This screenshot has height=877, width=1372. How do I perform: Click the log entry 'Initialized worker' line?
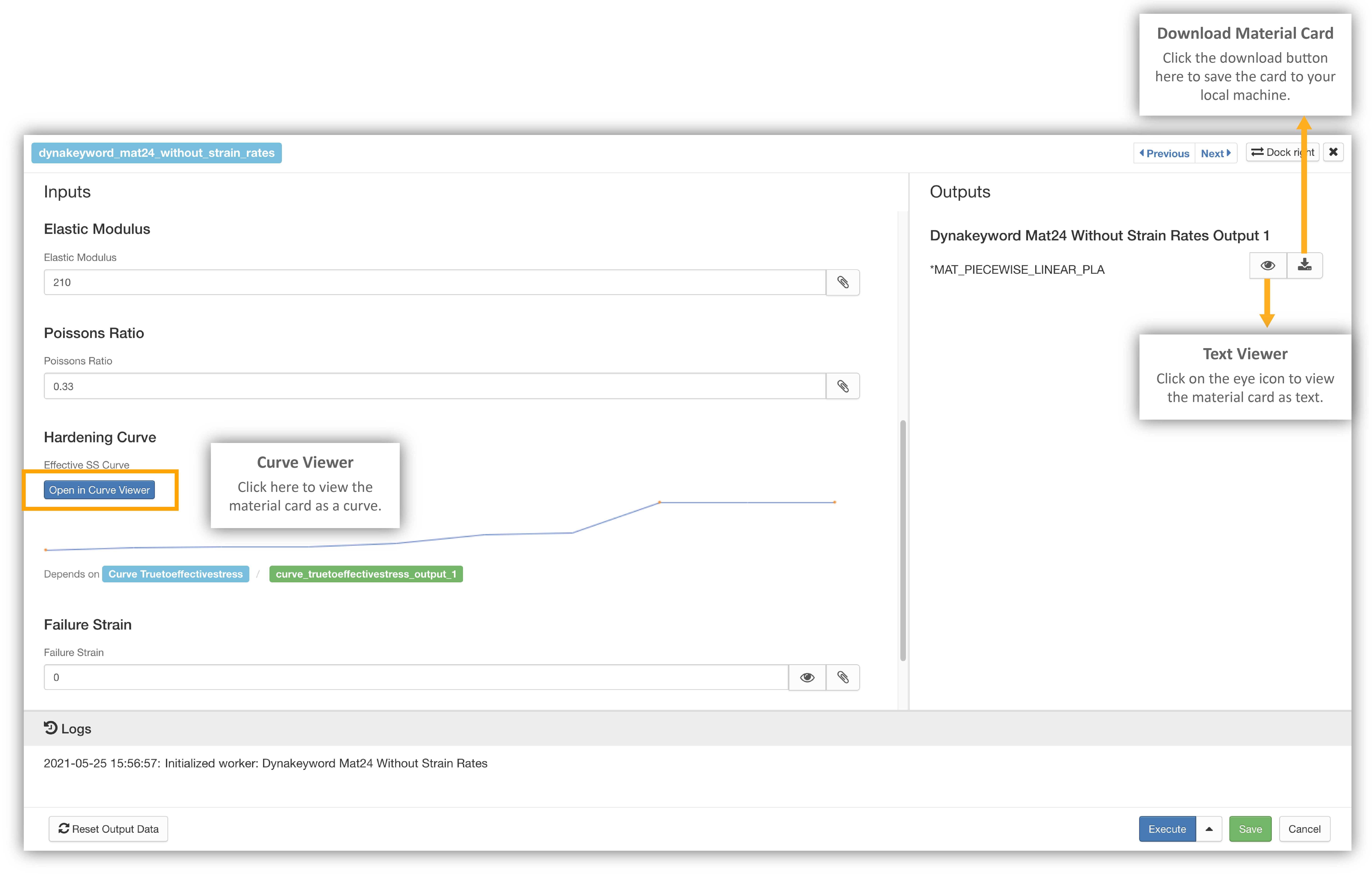tap(265, 764)
